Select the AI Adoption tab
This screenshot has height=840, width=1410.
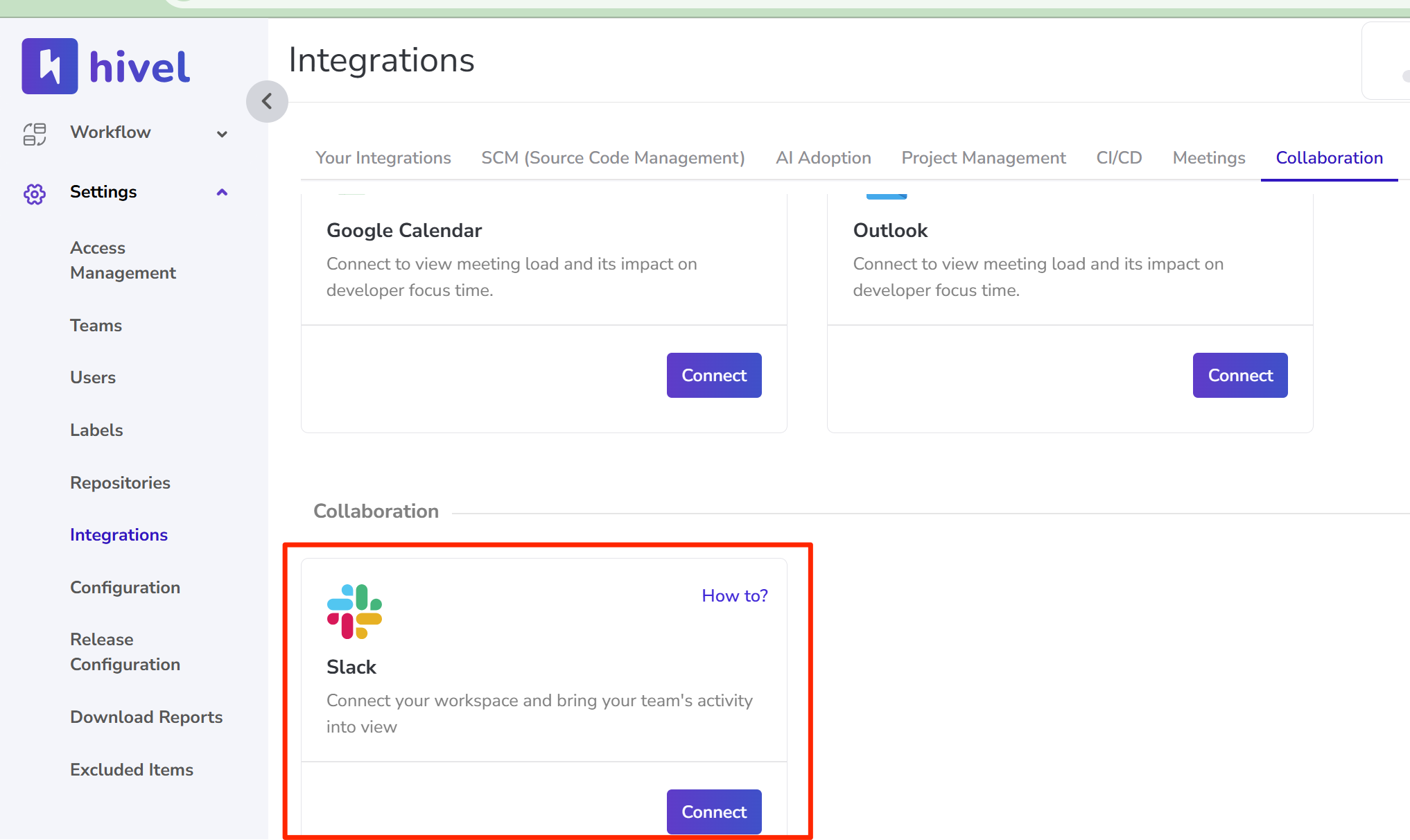[x=823, y=158]
